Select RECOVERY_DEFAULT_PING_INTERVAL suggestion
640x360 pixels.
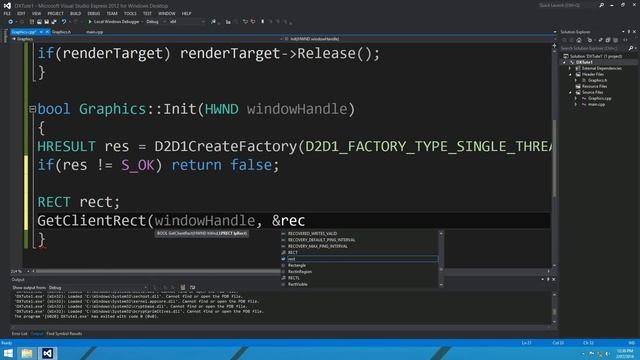click(x=321, y=240)
